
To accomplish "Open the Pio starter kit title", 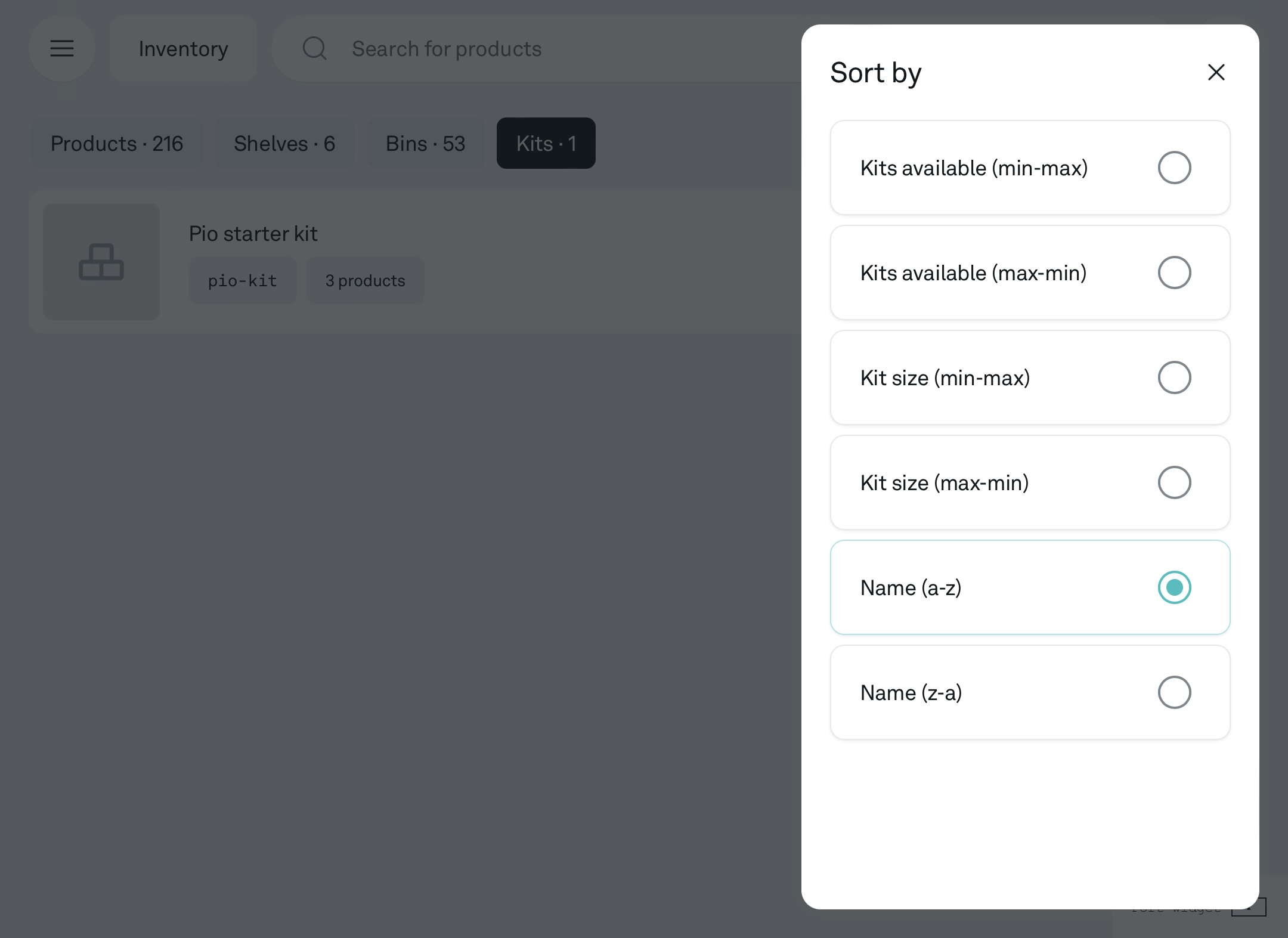I will [253, 233].
